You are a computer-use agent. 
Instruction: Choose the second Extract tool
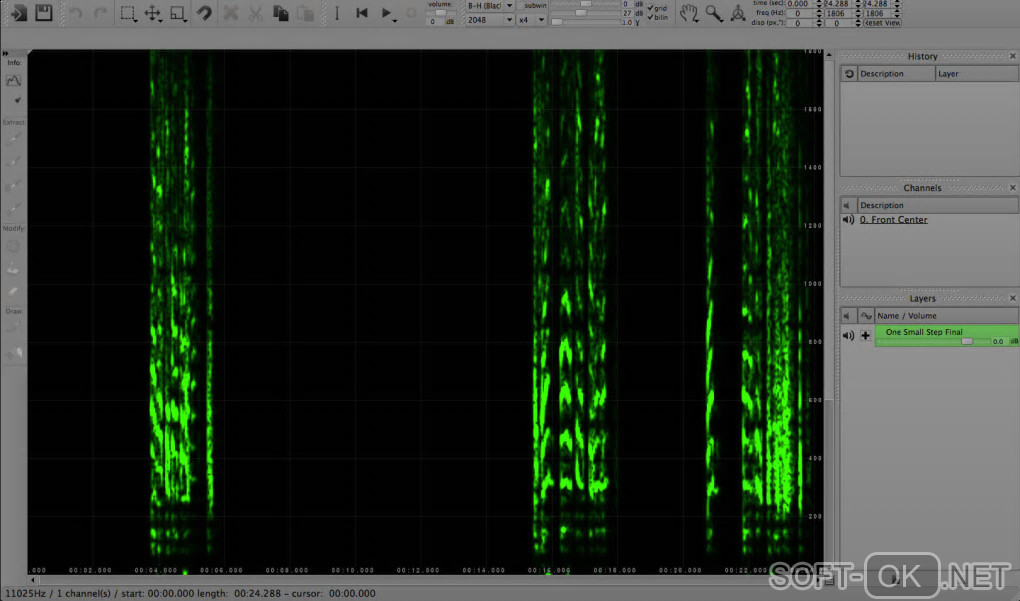tap(14, 161)
